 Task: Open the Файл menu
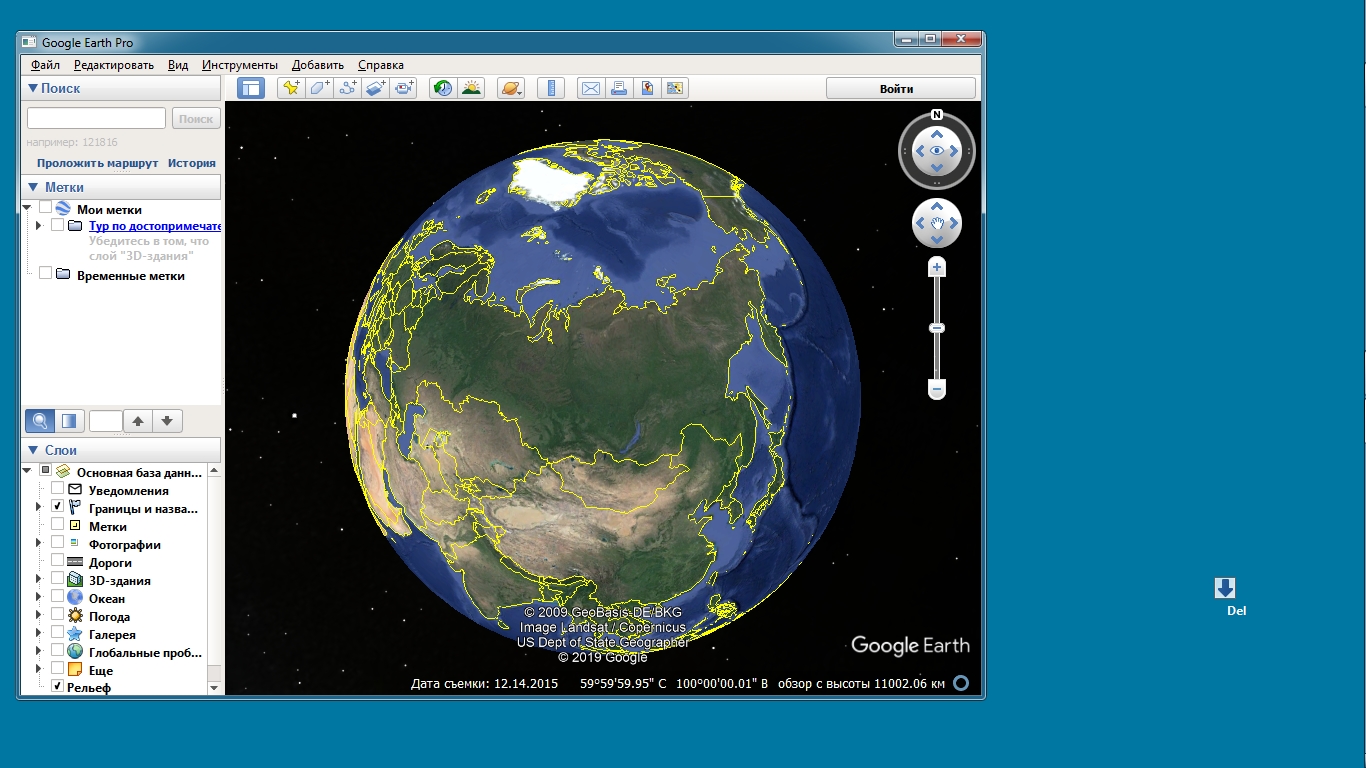click(45, 65)
